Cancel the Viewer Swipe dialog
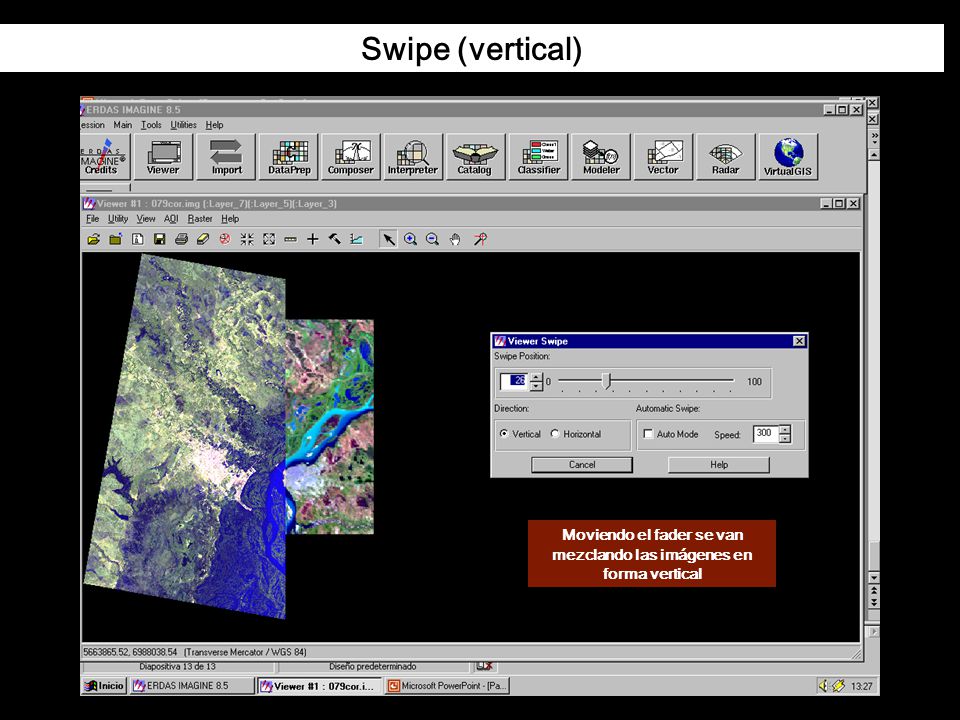This screenshot has height=720, width=960. [x=582, y=465]
